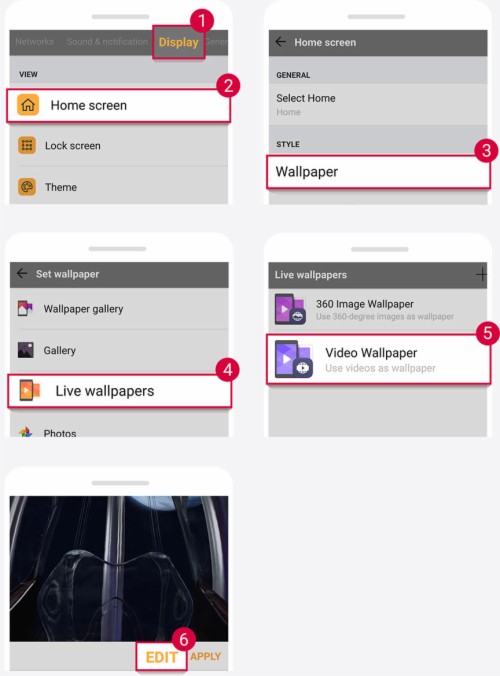
Task: Tap the 360 Image Wallpaper icon
Action: point(291,309)
